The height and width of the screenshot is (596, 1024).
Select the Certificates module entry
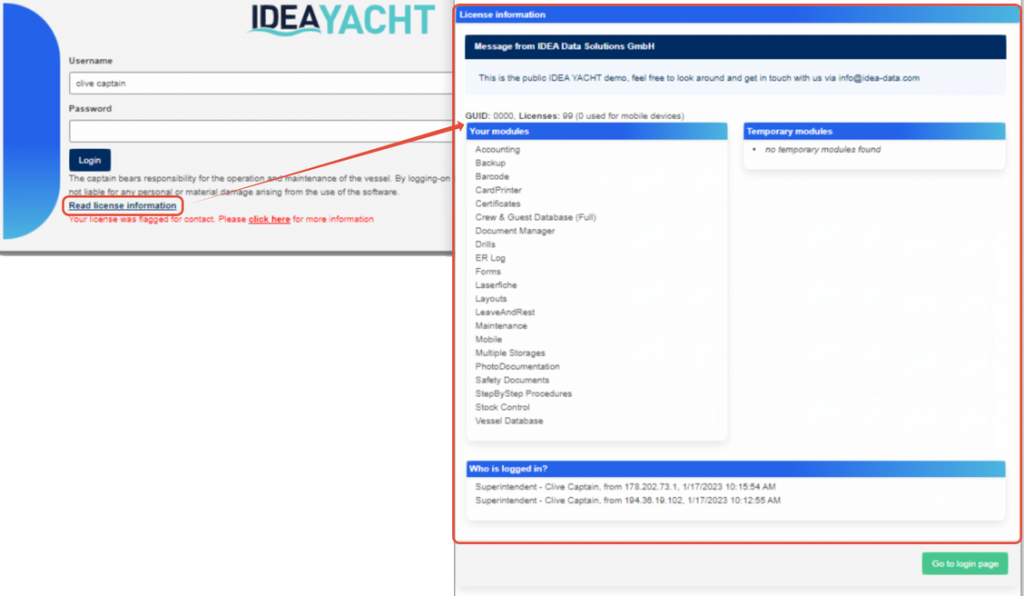(498, 204)
